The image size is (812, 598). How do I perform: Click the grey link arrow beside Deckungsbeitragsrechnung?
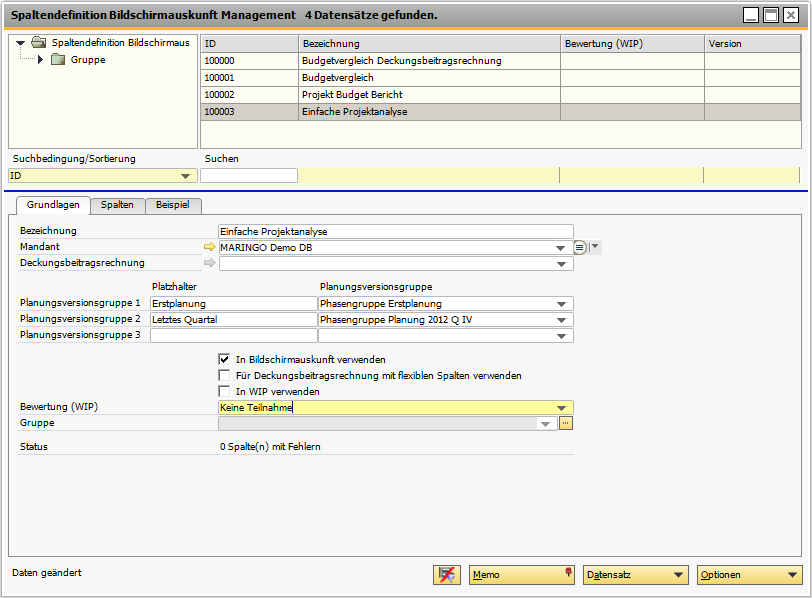click(x=209, y=264)
